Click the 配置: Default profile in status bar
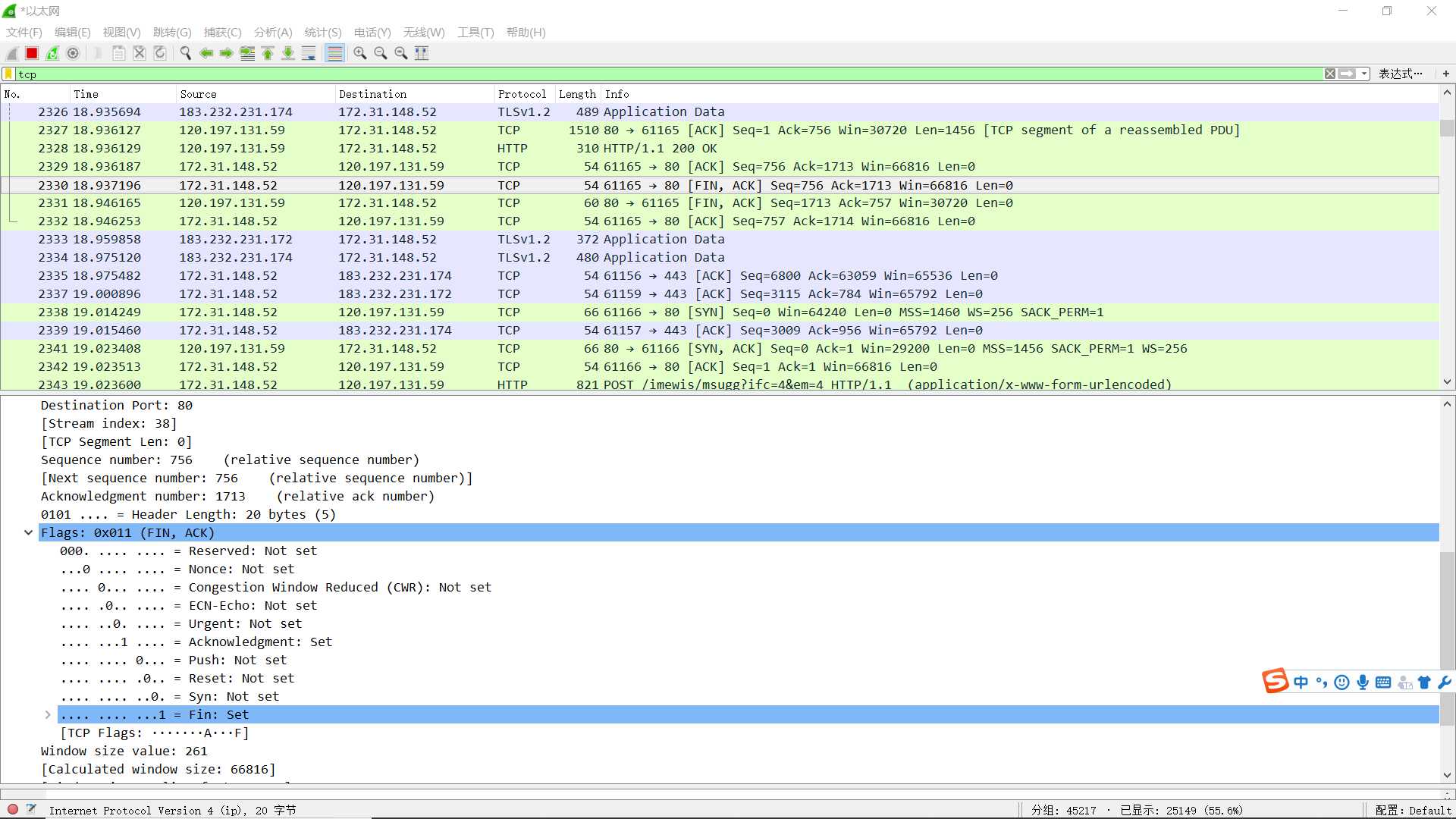1456x819 pixels. coord(1413,810)
